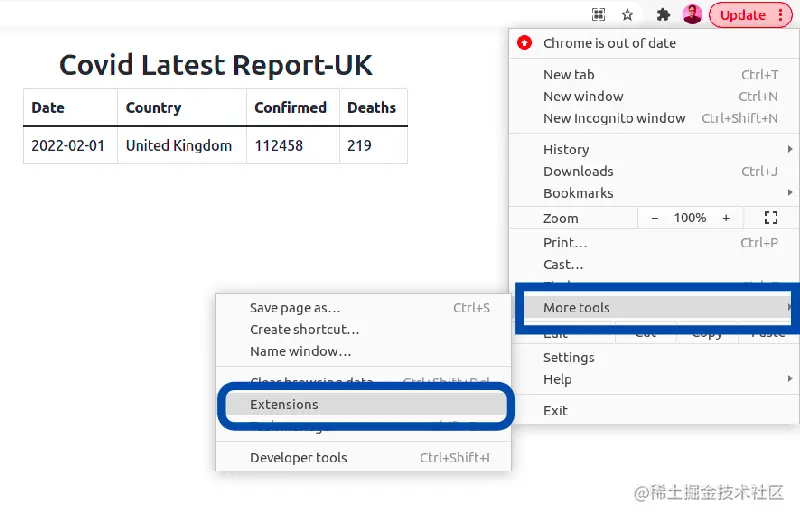The height and width of the screenshot is (518, 800).
Task: Open a New tab from the menu
Action: (x=654, y=75)
